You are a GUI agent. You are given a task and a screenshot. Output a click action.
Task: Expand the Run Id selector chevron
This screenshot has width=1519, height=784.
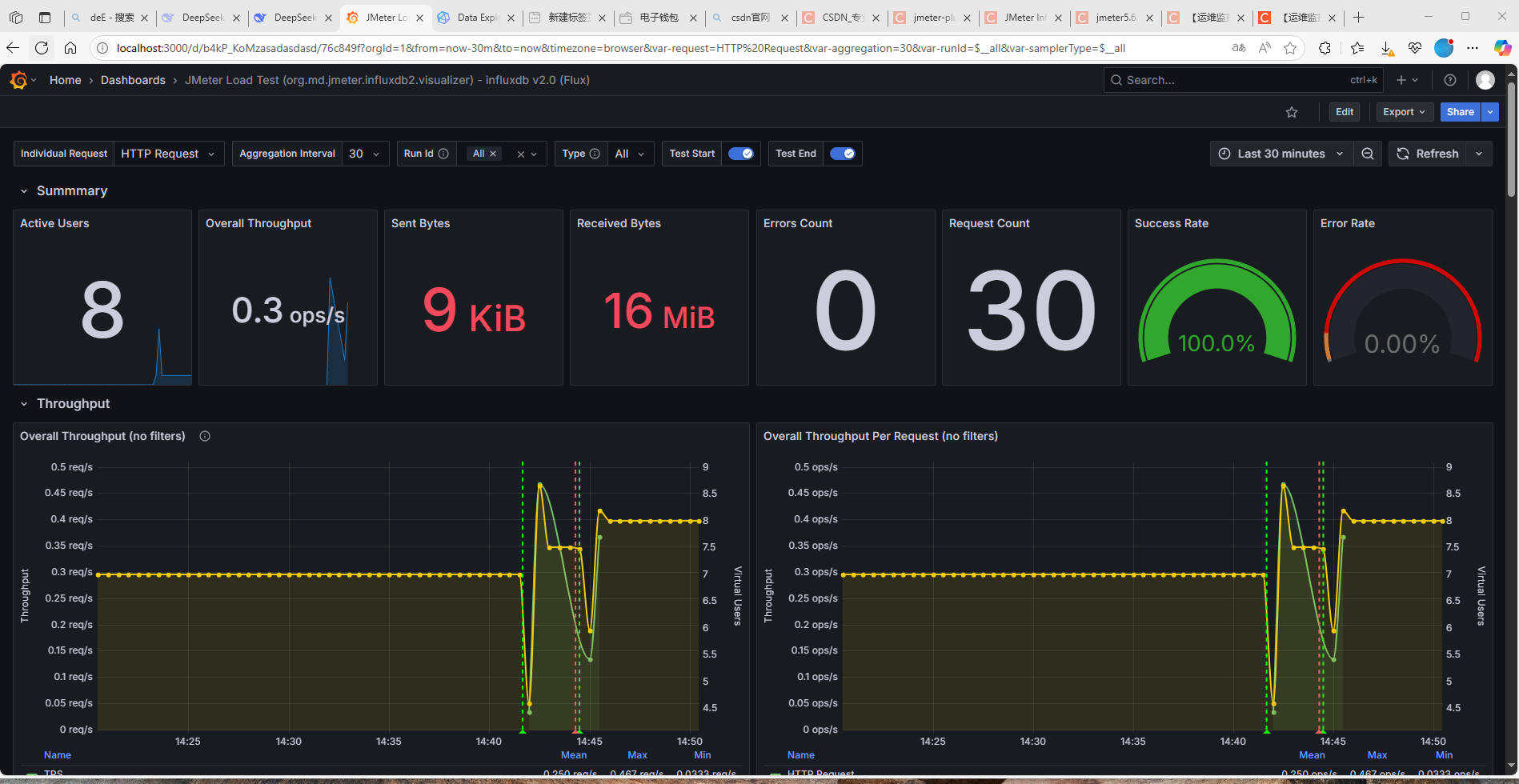point(535,154)
